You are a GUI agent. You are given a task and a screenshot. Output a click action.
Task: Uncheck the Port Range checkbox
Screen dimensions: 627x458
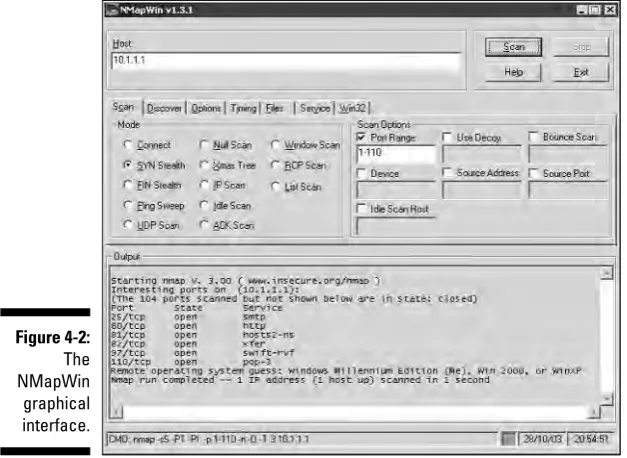tap(361, 137)
